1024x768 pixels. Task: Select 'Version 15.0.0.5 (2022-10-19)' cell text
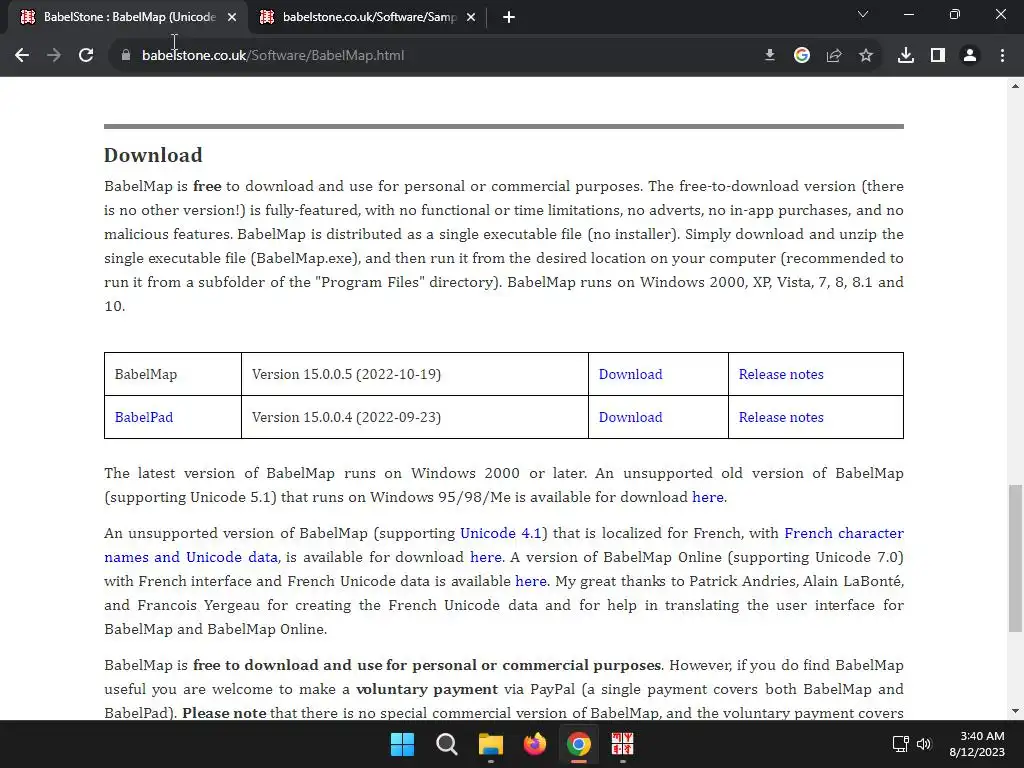point(346,374)
